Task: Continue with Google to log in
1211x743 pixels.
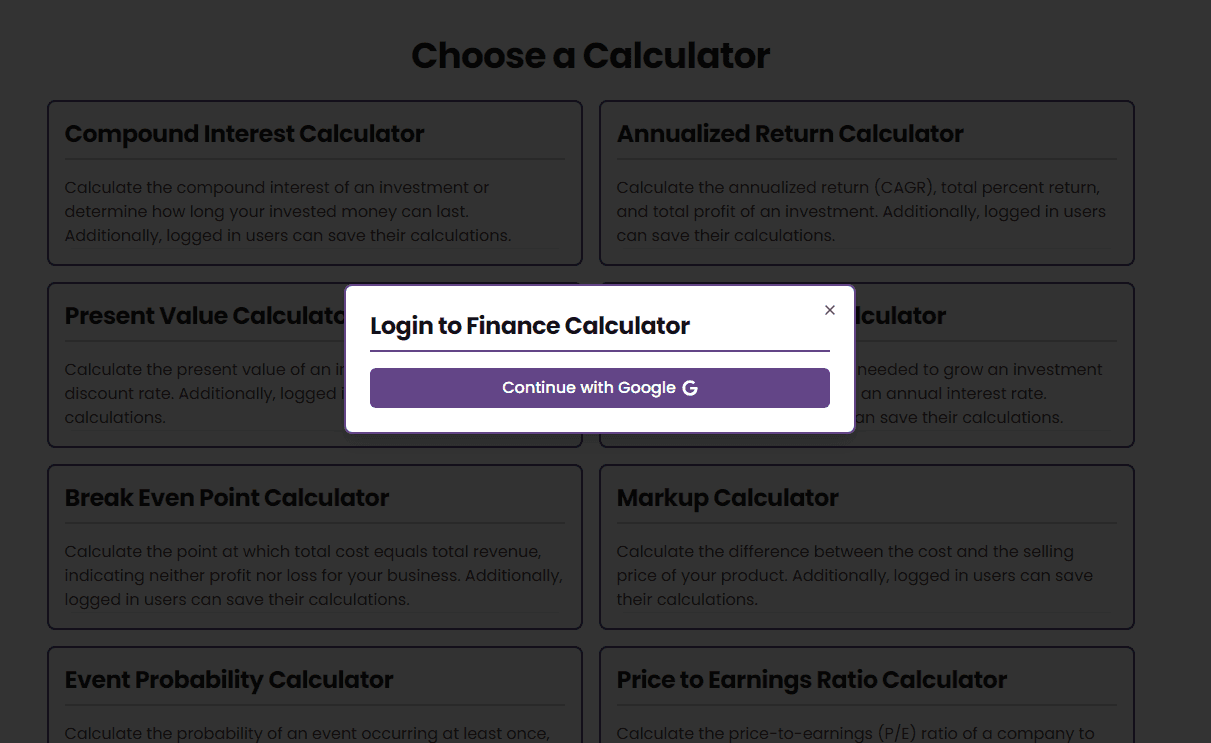Action: (600, 388)
